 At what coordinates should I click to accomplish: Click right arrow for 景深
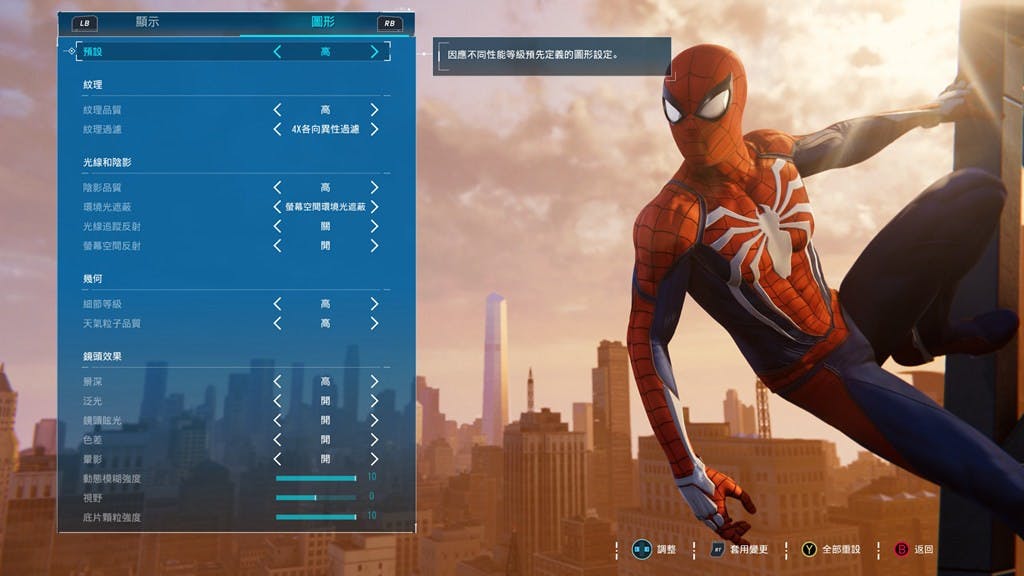(x=374, y=381)
